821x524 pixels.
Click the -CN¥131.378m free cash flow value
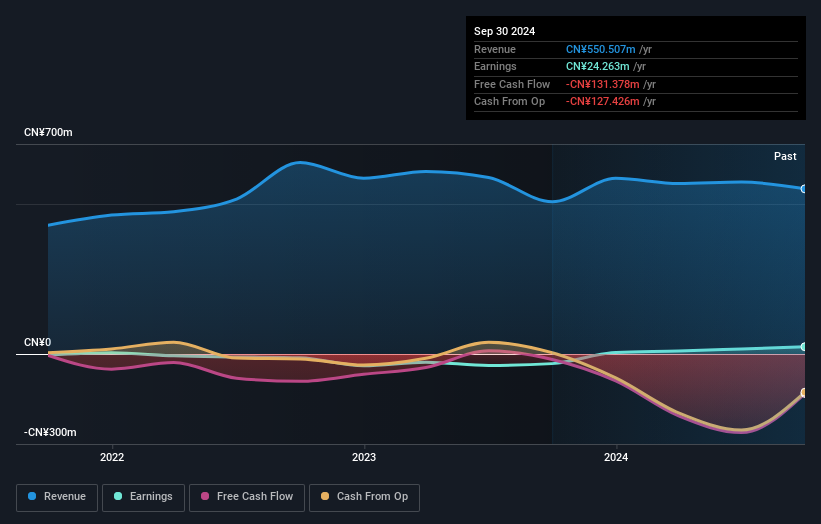click(x=603, y=84)
